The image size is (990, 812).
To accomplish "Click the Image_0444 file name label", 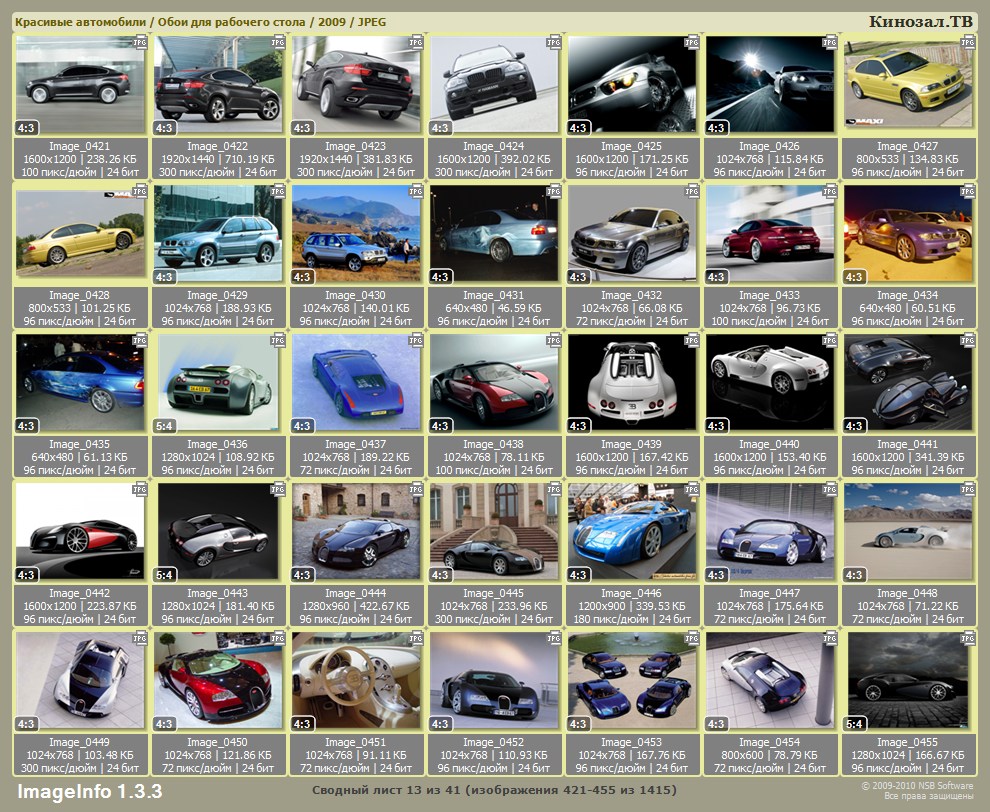I will pyautogui.click(x=355, y=594).
